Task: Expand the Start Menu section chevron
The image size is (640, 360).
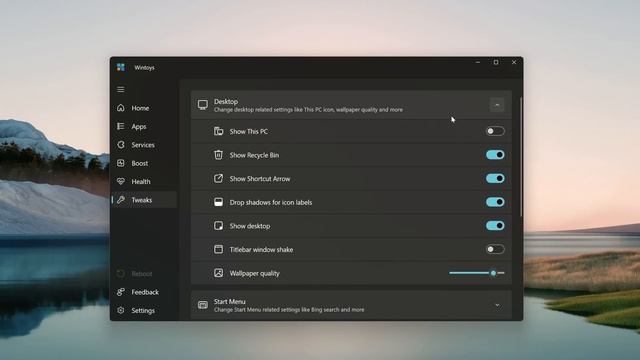Action: pyautogui.click(x=497, y=305)
